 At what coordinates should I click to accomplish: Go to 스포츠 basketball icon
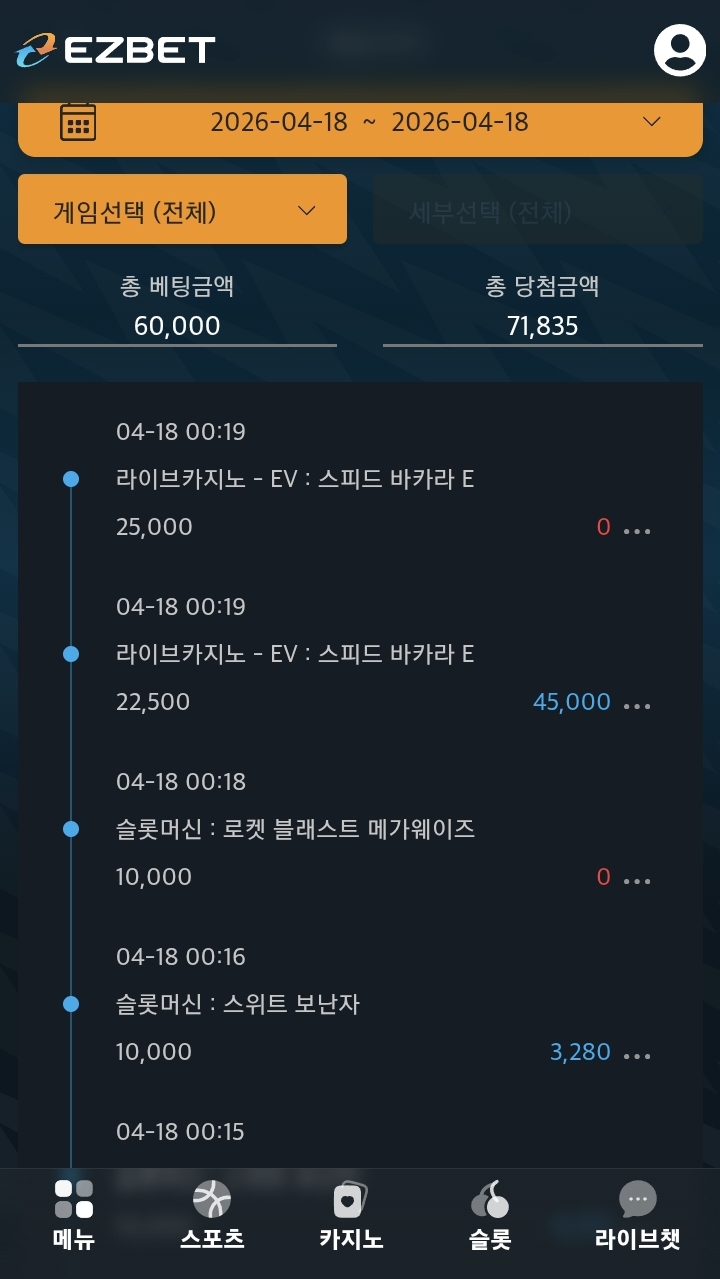(x=212, y=1199)
